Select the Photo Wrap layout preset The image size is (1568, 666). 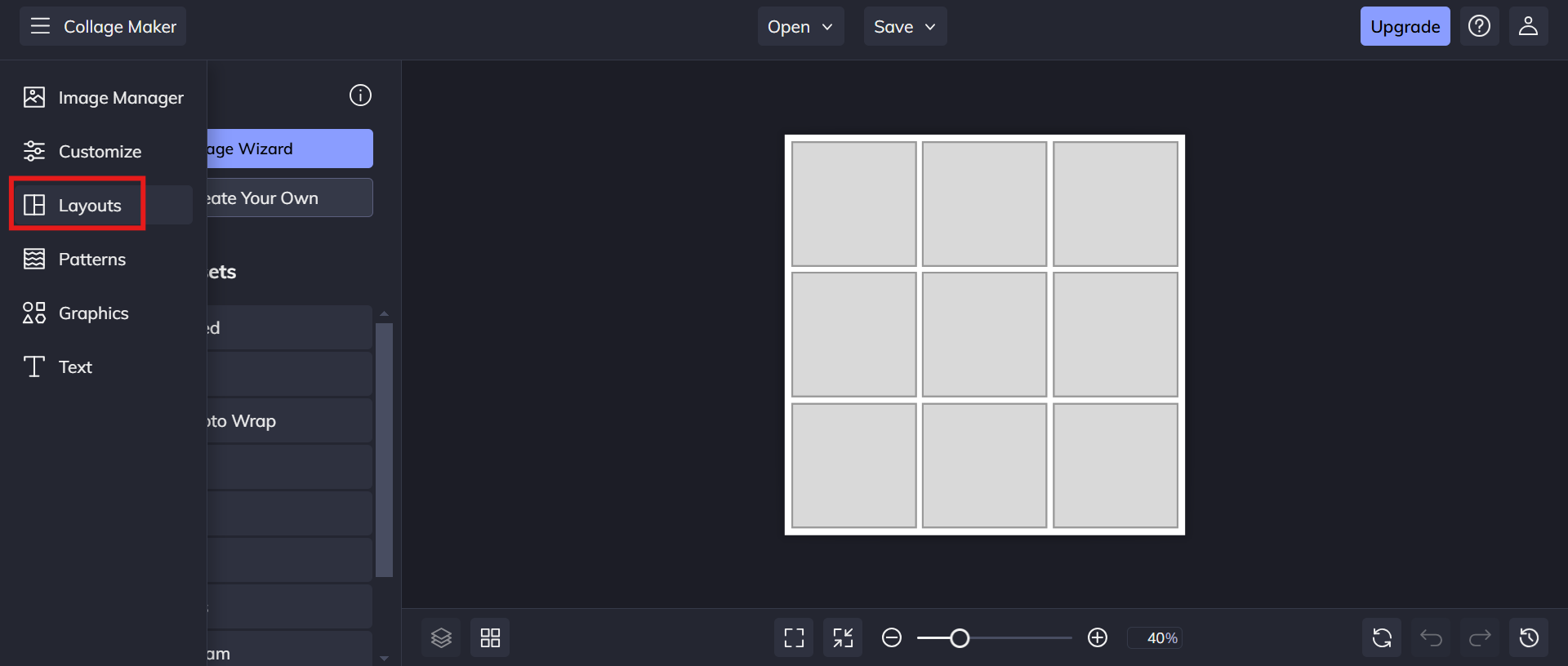click(x=290, y=421)
